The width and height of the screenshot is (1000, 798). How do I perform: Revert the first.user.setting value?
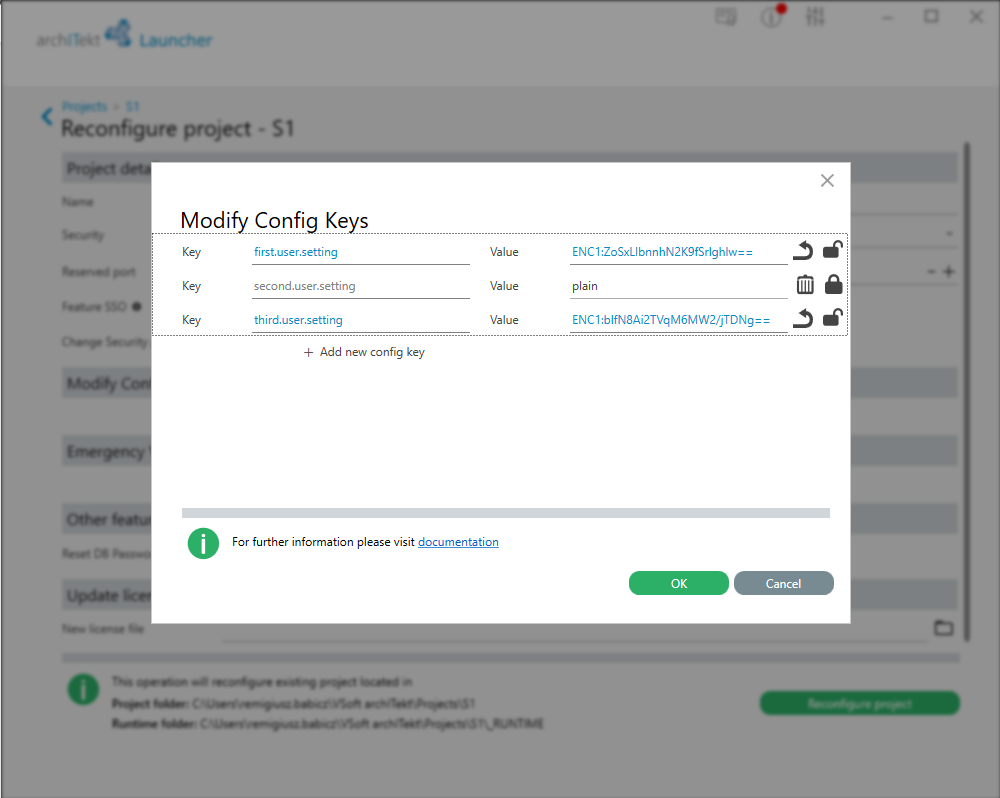click(x=804, y=251)
